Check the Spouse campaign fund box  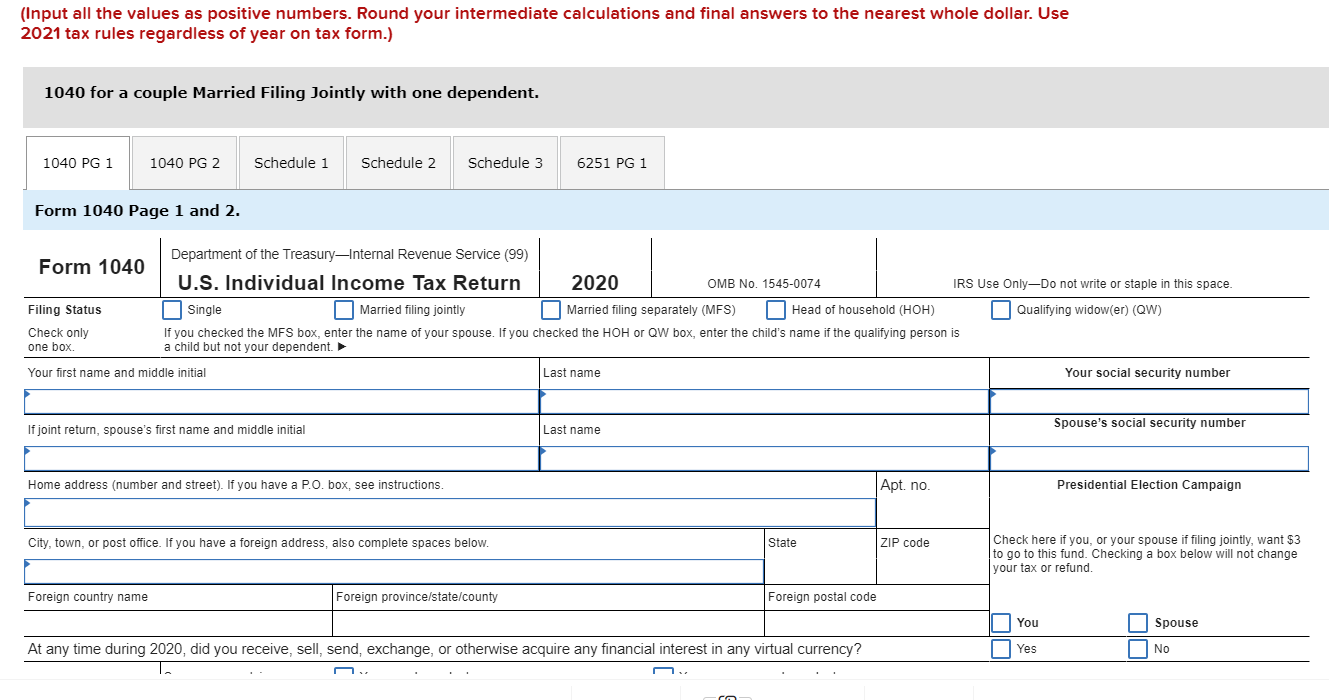pos(1138,623)
